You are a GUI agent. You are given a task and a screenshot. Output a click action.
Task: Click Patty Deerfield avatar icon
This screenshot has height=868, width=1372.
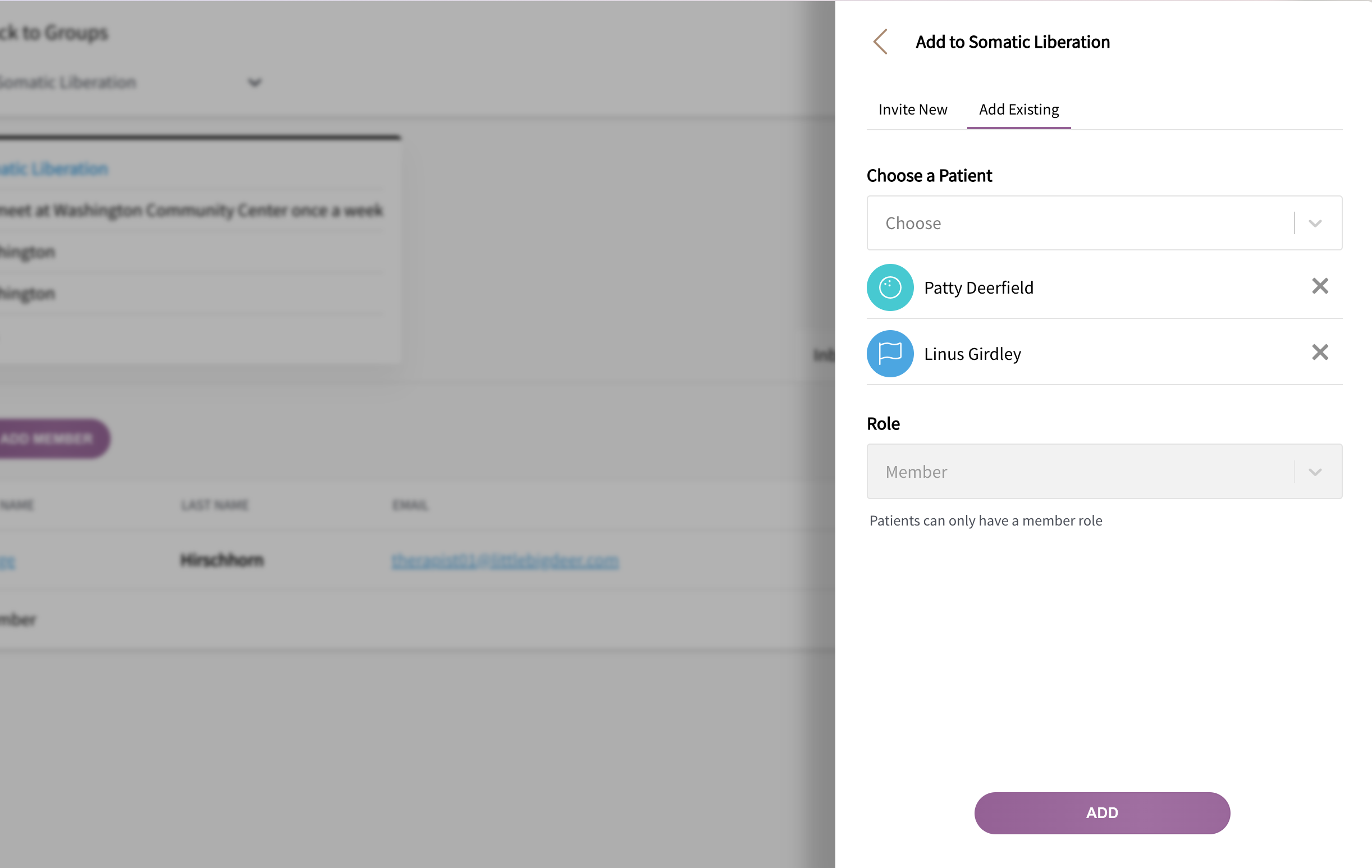coord(891,287)
